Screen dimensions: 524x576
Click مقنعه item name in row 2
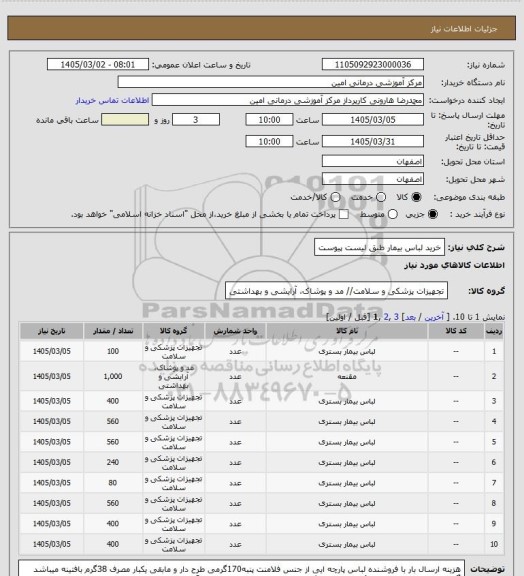pyautogui.click(x=347, y=377)
